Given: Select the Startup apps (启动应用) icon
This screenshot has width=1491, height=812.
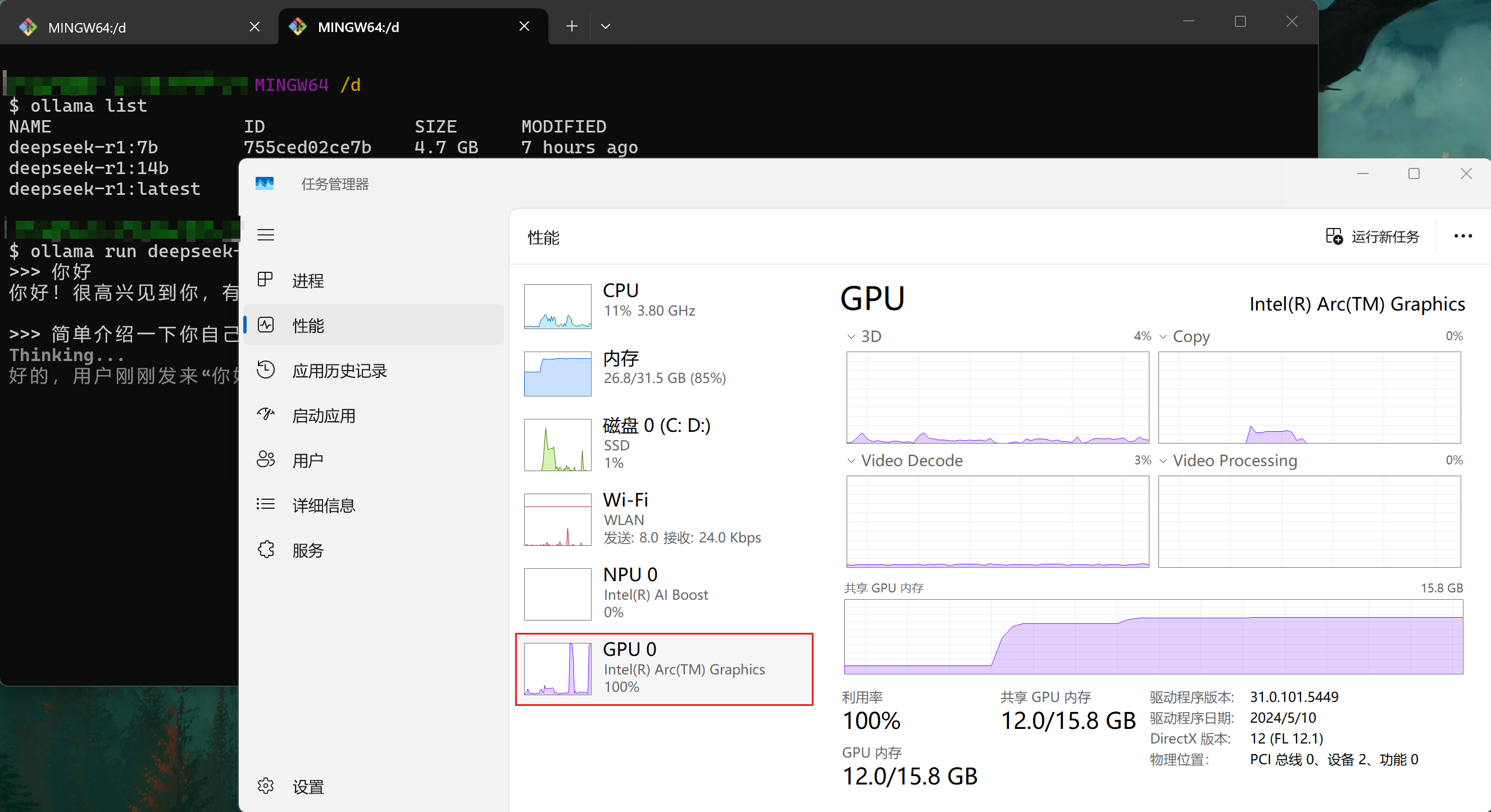Looking at the screenshot, I should pos(266,414).
